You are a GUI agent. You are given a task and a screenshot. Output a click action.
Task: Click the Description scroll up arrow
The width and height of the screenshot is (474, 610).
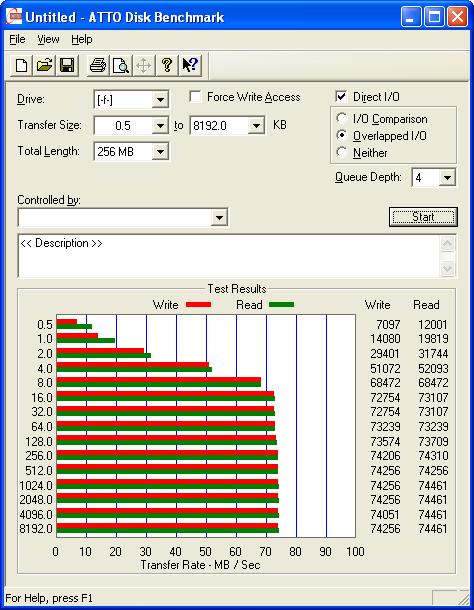click(x=448, y=244)
